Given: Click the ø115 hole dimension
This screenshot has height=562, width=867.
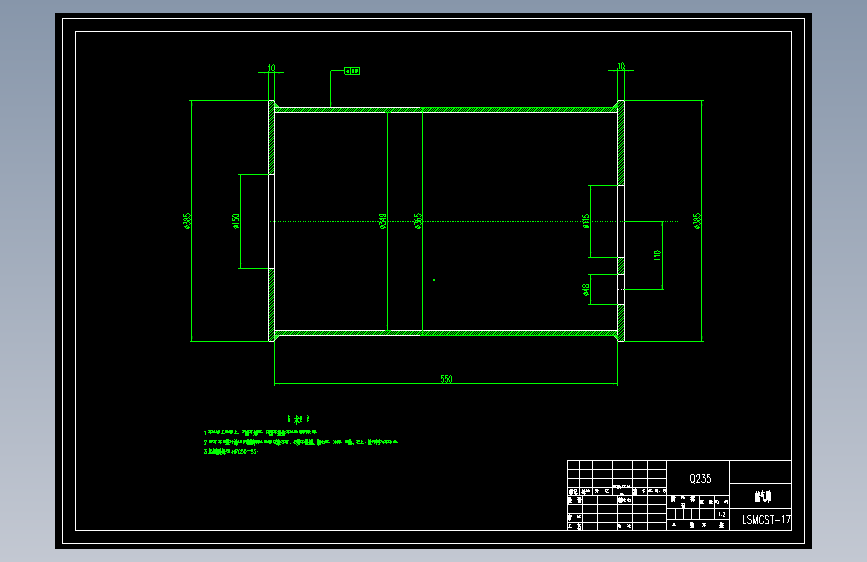Looking at the screenshot, I should click(586, 221).
